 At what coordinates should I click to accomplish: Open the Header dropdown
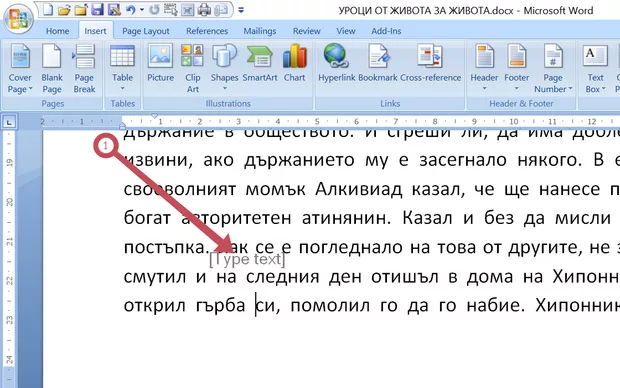[x=484, y=67]
